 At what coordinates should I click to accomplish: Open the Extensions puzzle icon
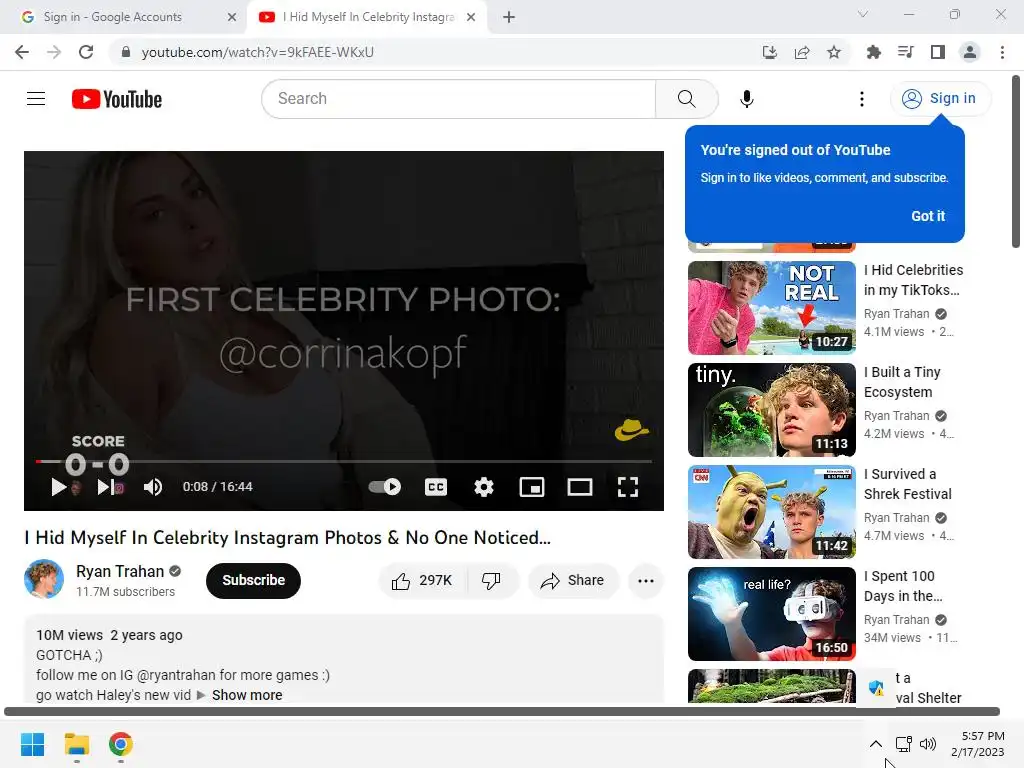873,52
